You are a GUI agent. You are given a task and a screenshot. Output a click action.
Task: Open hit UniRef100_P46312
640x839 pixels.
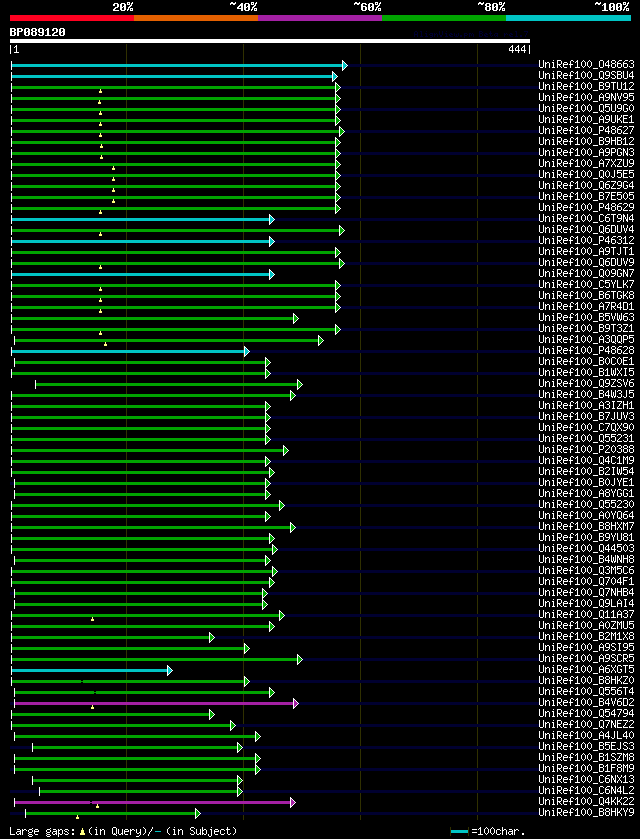586,240
